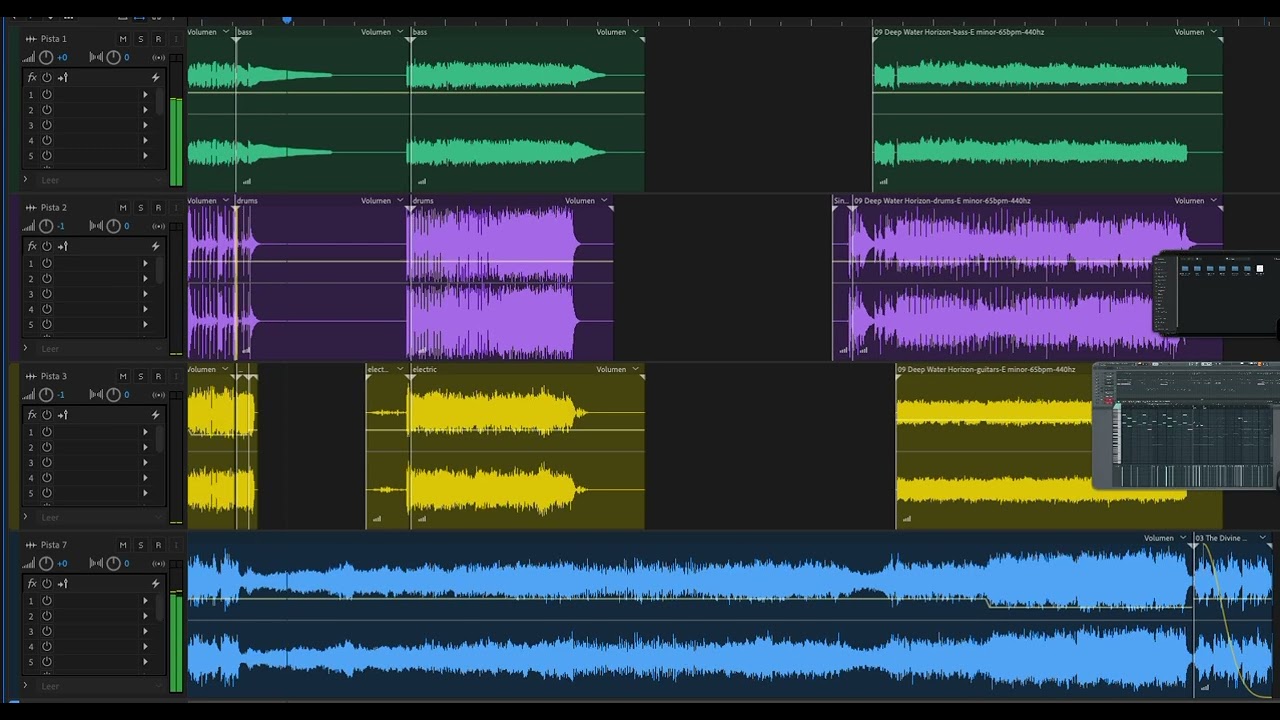
Task: Expand the Pista 1 Leer section
Action: click(x=25, y=180)
